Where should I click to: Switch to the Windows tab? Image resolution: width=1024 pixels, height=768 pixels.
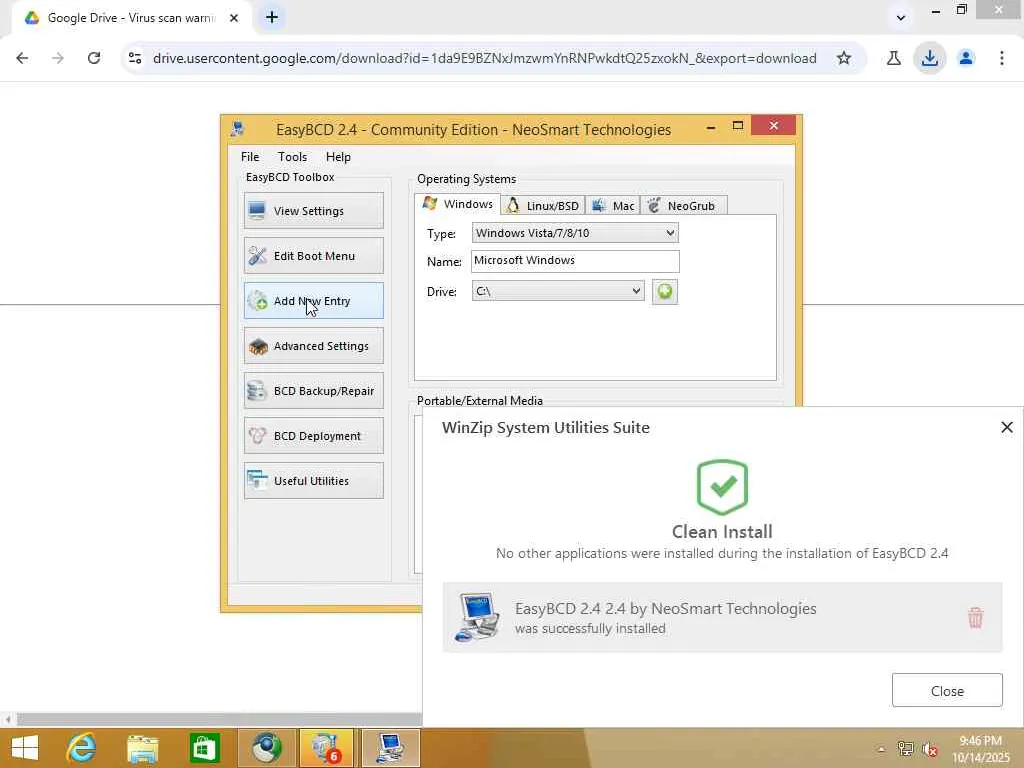[458, 204]
